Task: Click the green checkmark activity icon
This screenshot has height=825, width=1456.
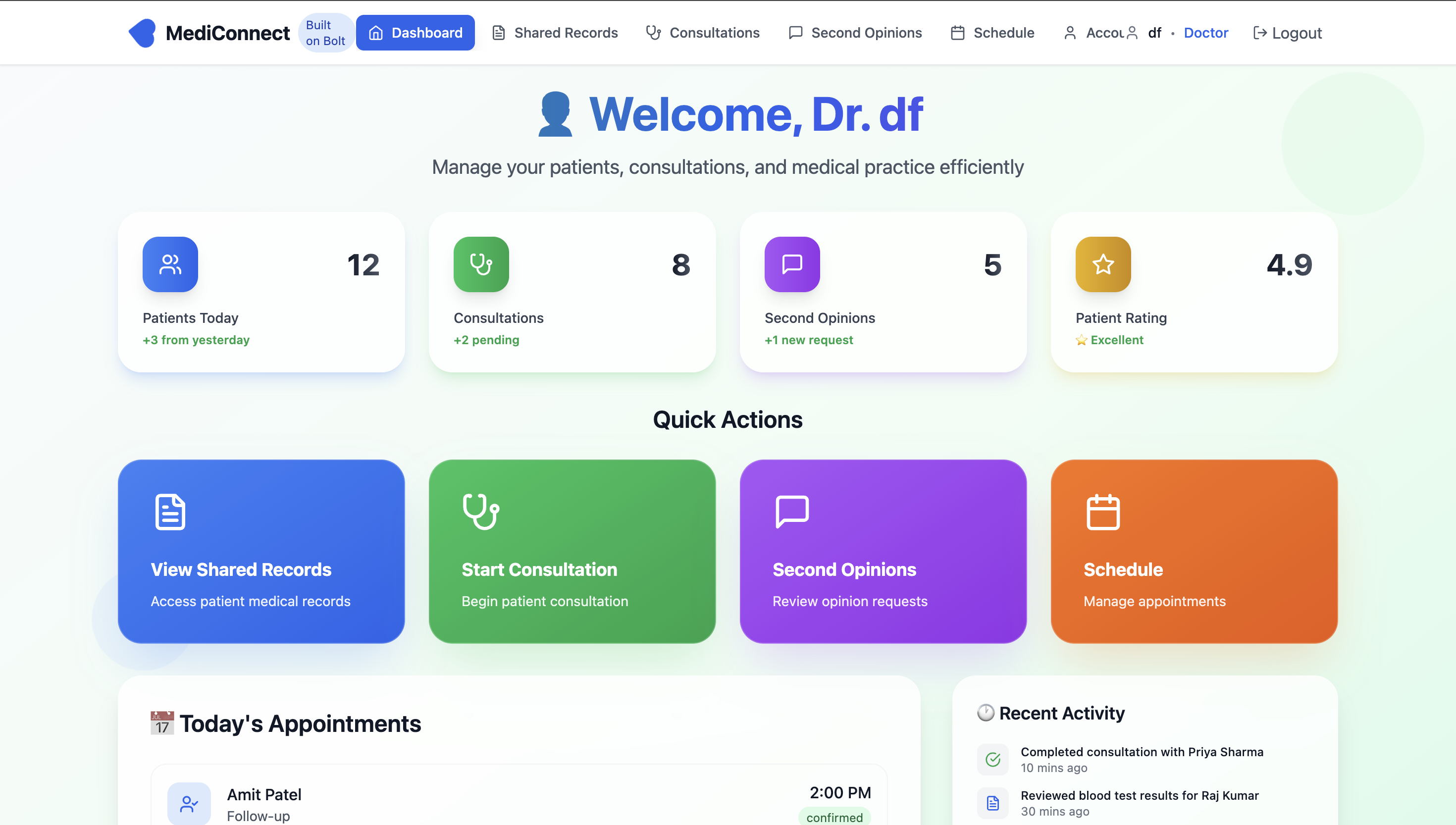Action: 992,759
